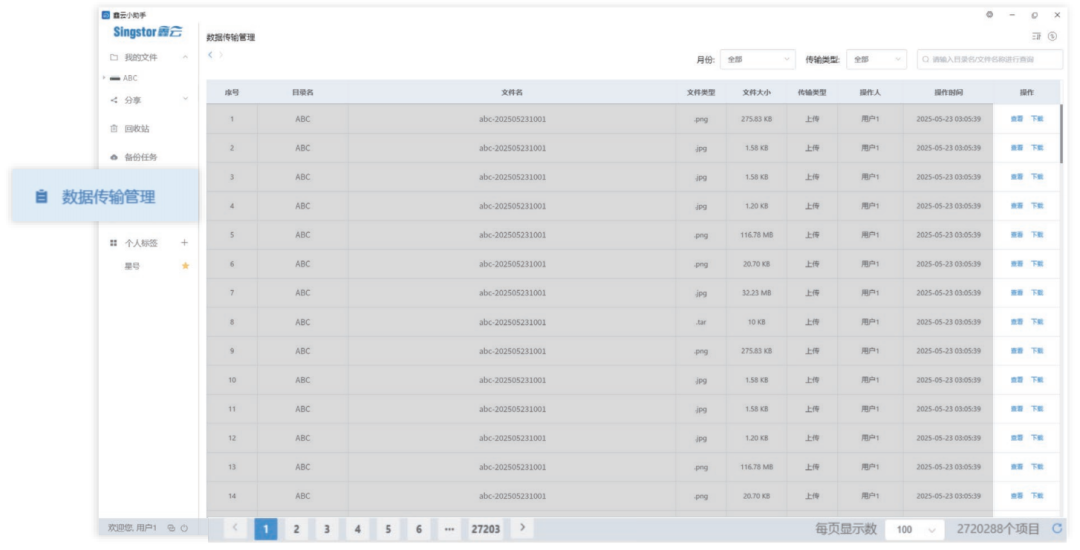Go forward with the grey right arrow
The image size is (1080, 550).
click(221, 55)
